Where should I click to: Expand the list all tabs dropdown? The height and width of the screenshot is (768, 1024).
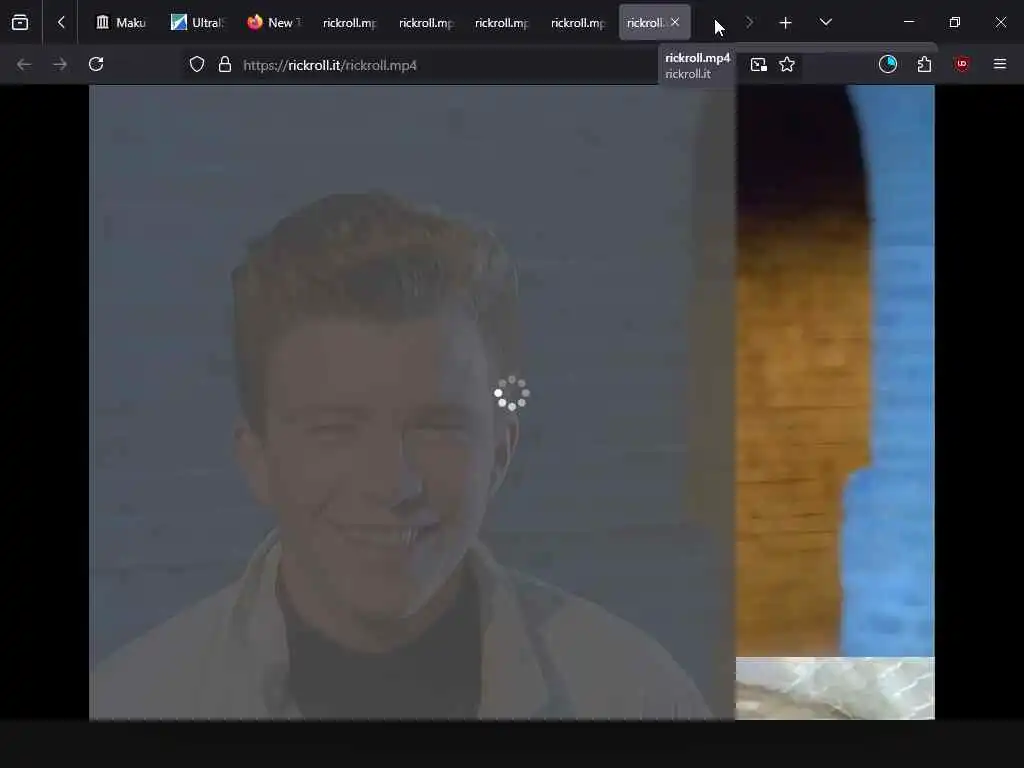[x=825, y=22]
